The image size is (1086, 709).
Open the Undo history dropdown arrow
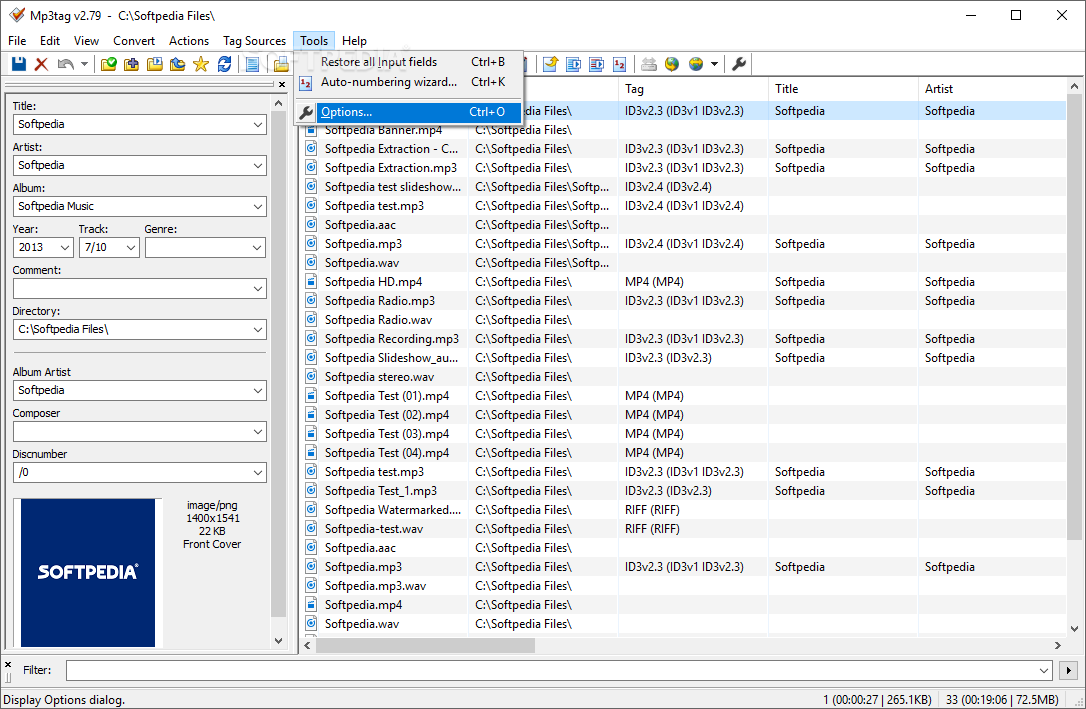84,64
